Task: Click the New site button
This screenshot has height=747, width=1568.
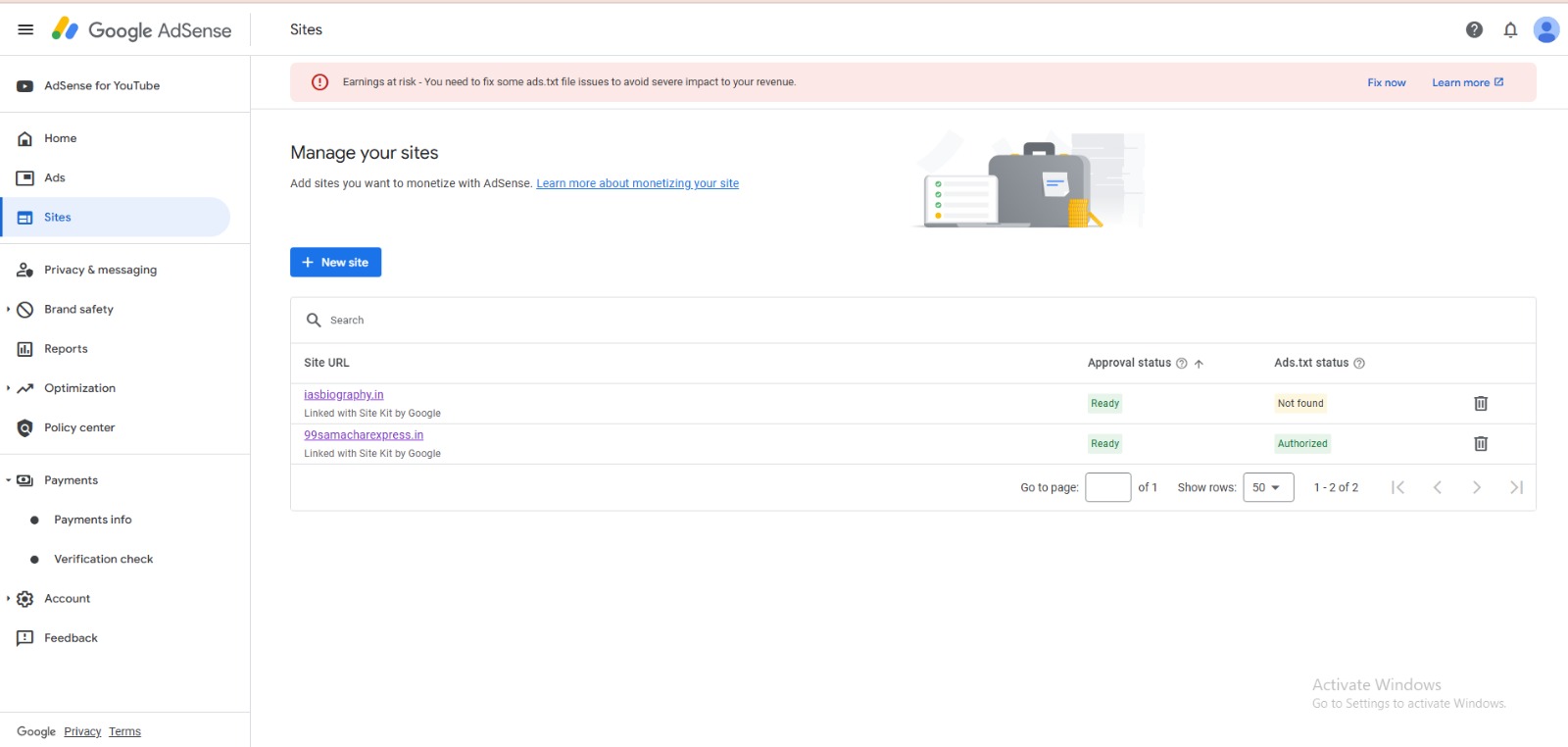Action: (335, 262)
